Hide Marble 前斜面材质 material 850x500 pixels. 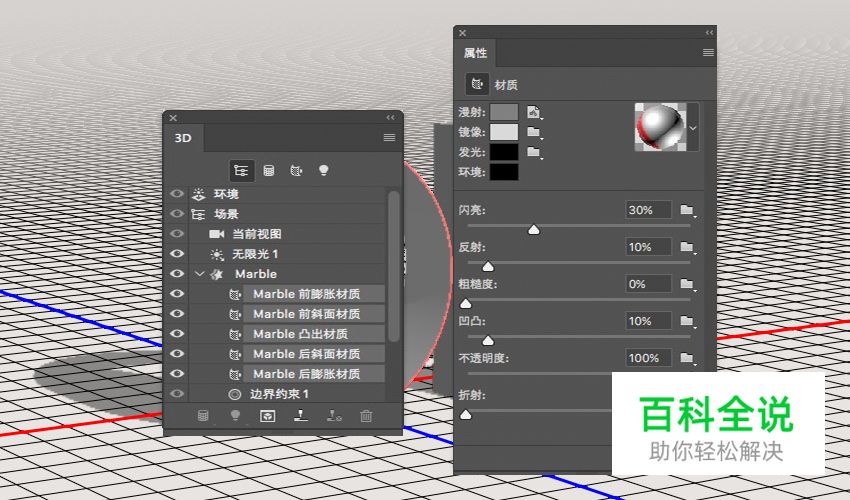[x=177, y=314]
